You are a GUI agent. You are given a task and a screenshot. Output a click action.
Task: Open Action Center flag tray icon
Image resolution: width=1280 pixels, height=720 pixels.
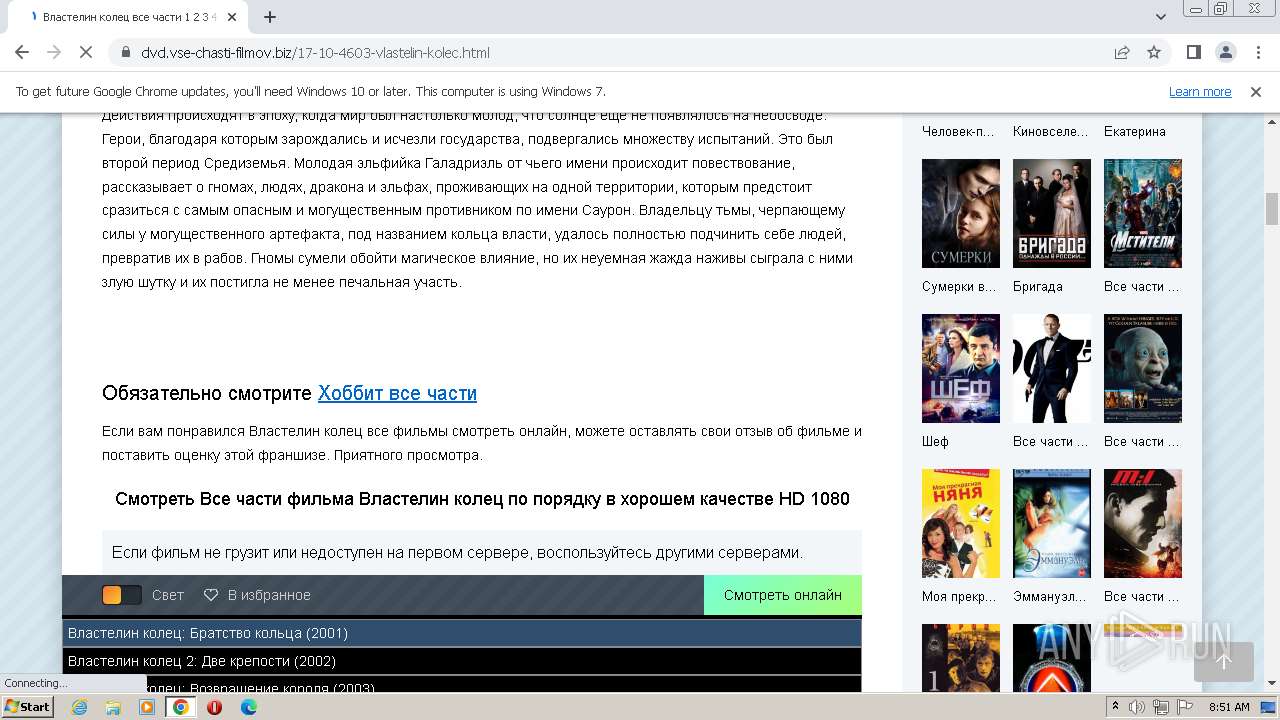point(1185,707)
